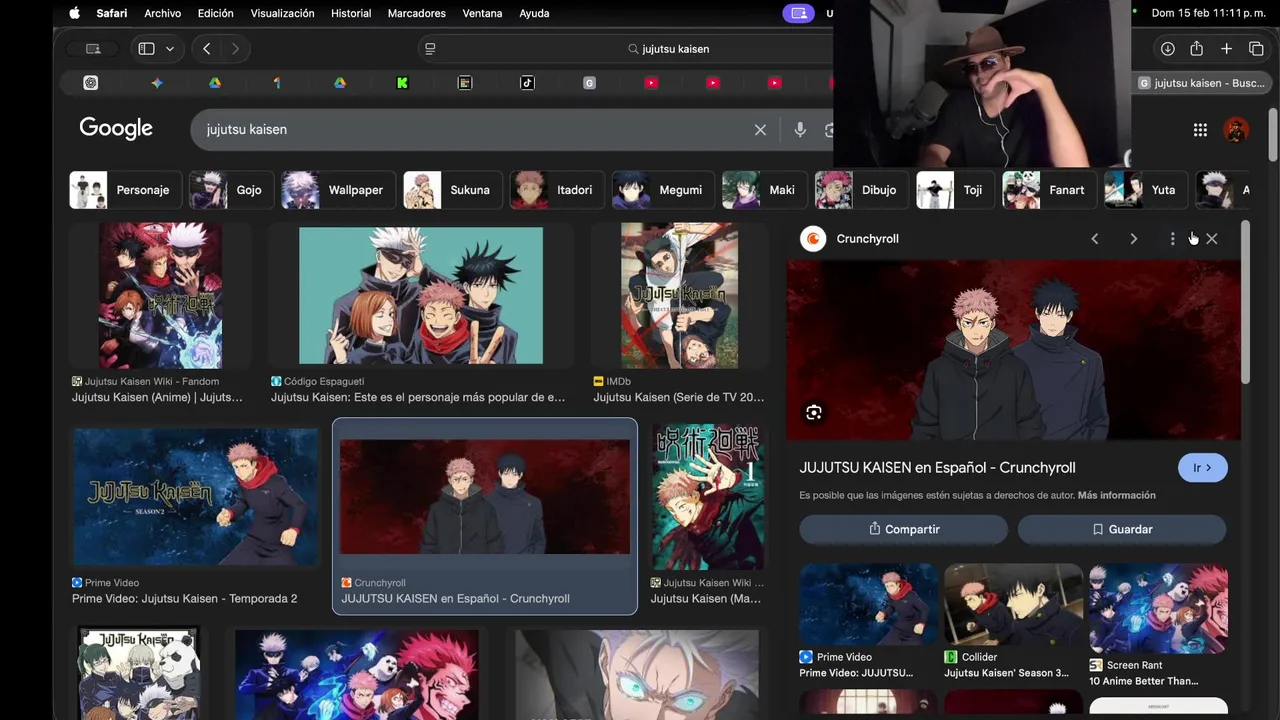The image size is (1280, 720).
Task: Switch to the Kick pinned tab
Action: point(402,83)
